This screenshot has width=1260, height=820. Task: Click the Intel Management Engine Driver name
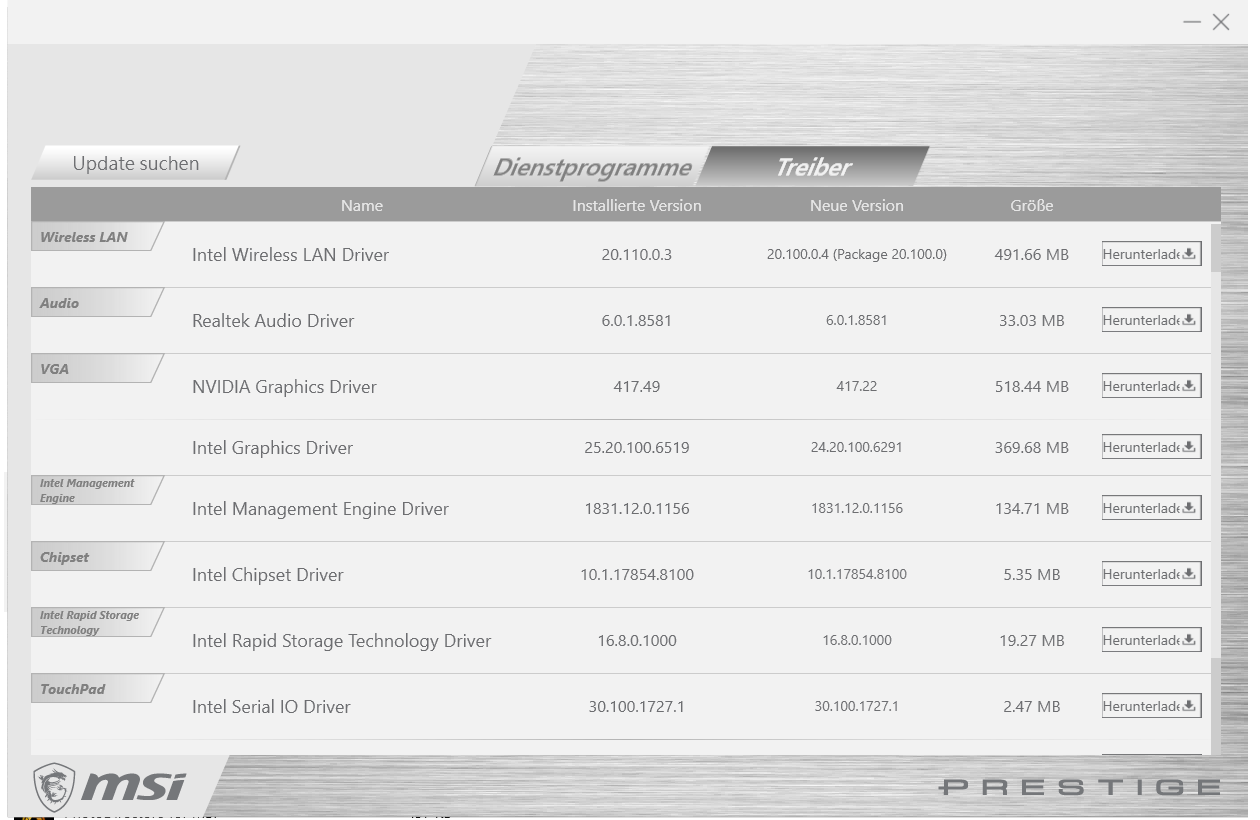tap(320, 509)
